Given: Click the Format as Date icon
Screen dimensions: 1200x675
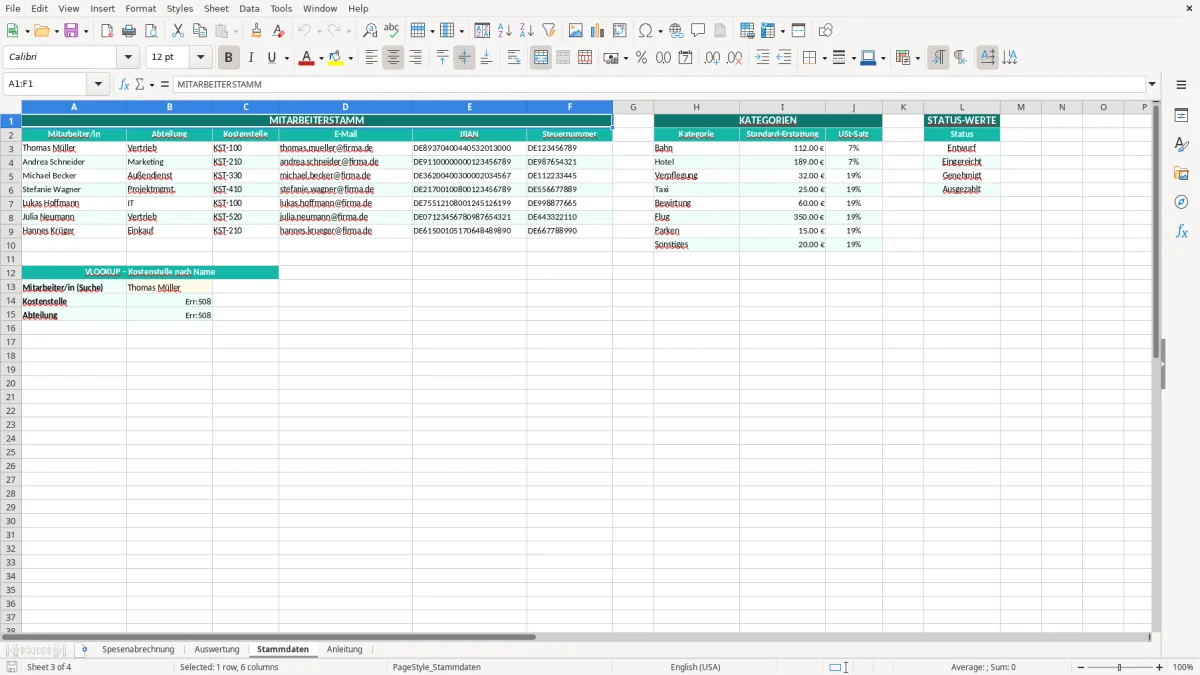Looking at the screenshot, I should click(x=686, y=58).
